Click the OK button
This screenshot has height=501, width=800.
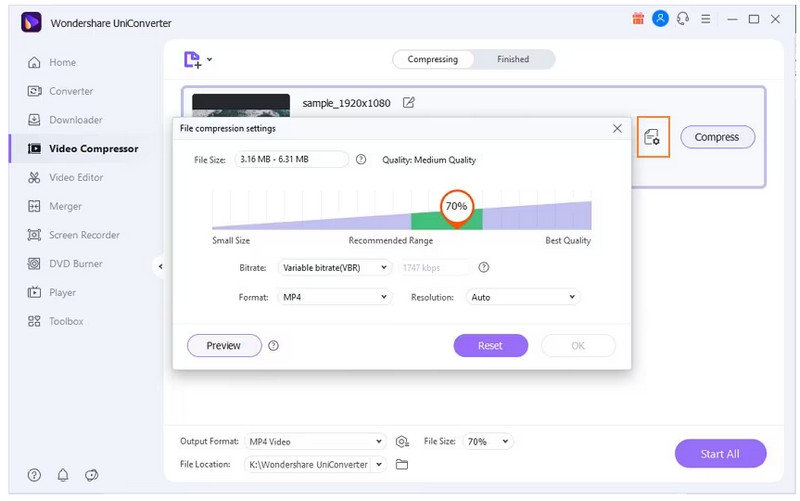578,345
